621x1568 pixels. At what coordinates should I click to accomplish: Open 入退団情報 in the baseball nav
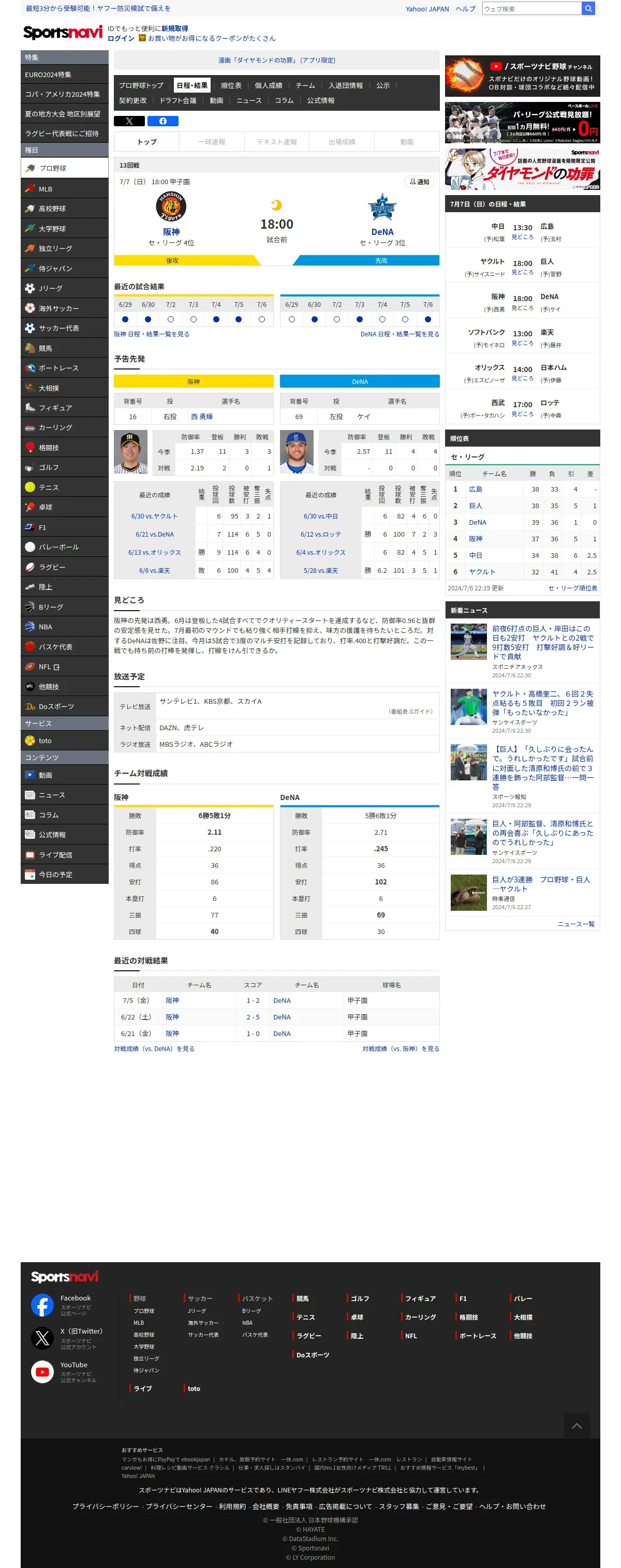pyautogui.click(x=345, y=86)
